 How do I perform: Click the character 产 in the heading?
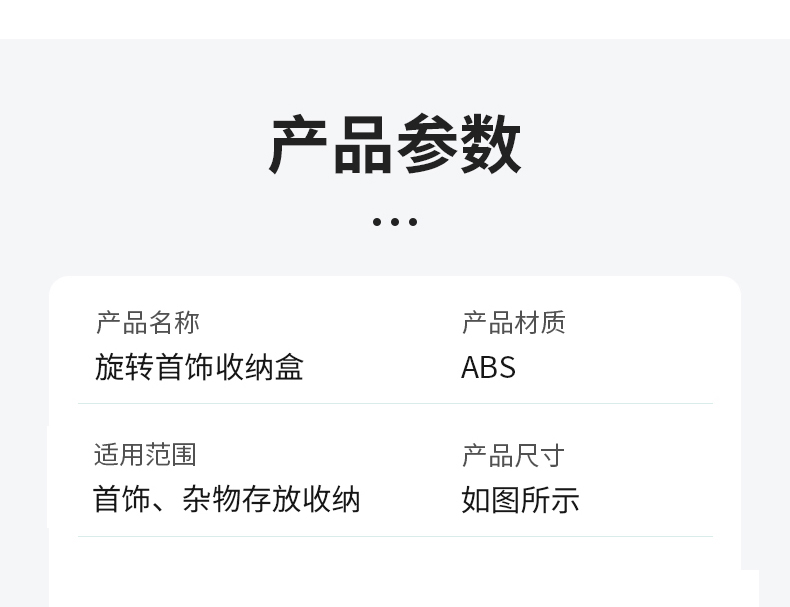(299, 145)
